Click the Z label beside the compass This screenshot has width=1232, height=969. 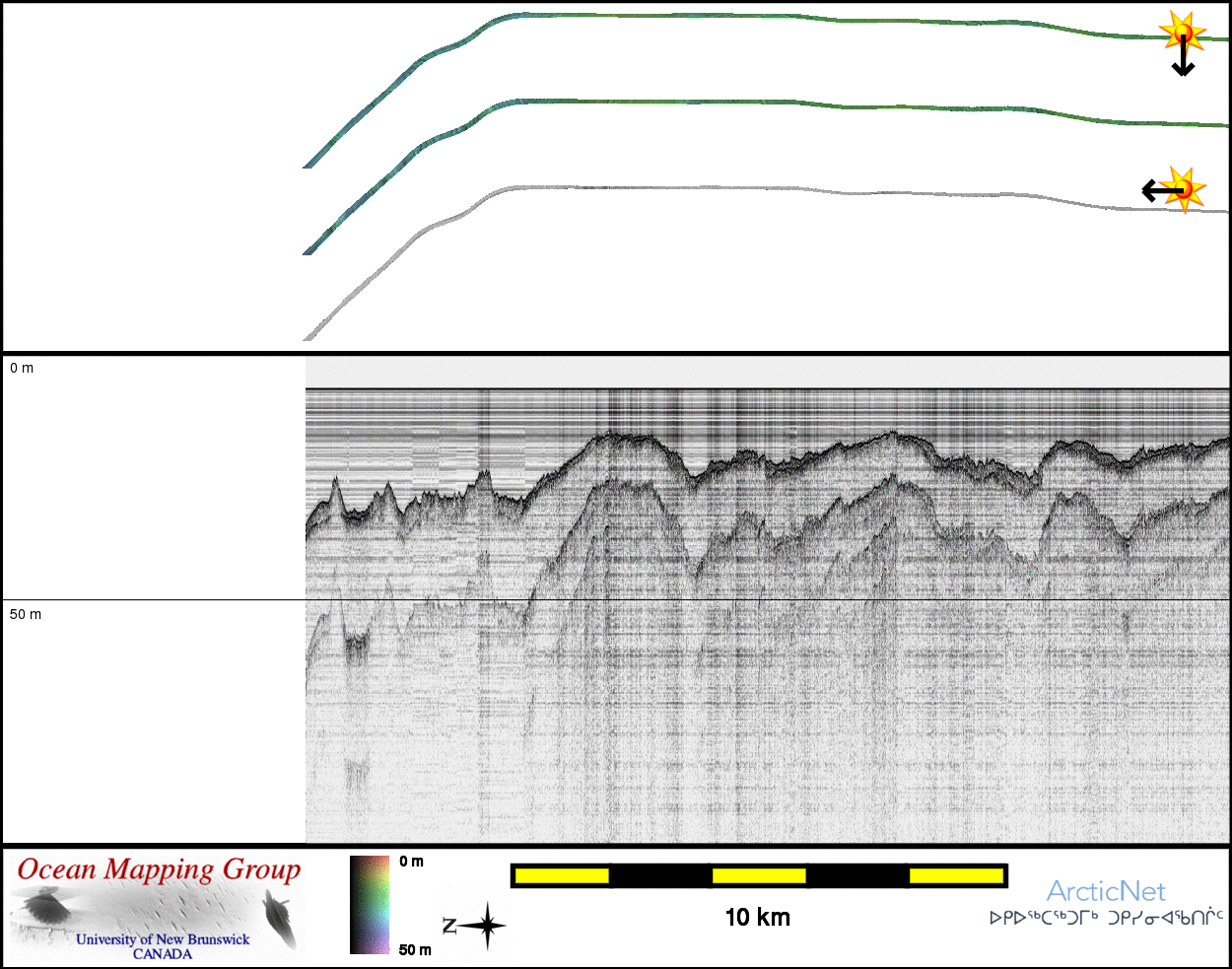pyautogui.click(x=448, y=926)
